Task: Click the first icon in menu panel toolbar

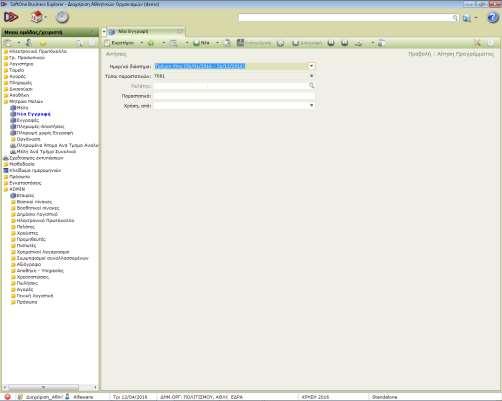Action: 8,43
